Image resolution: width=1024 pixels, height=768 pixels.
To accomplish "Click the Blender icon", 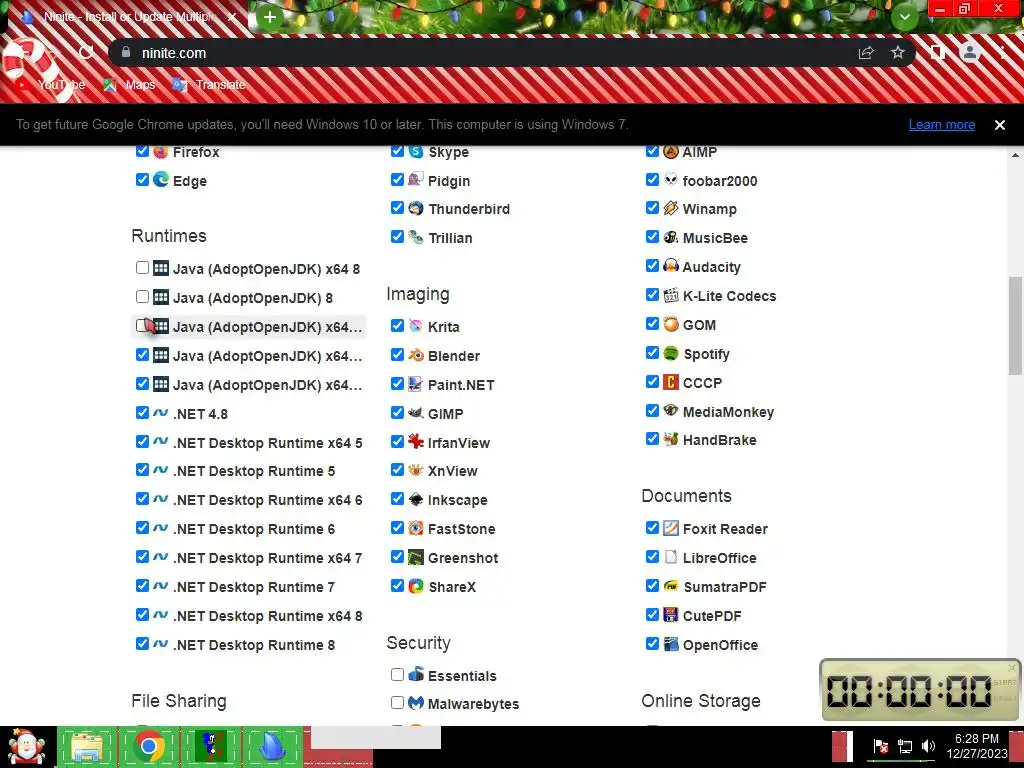I will pyautogui.click(x=416, y=355).
